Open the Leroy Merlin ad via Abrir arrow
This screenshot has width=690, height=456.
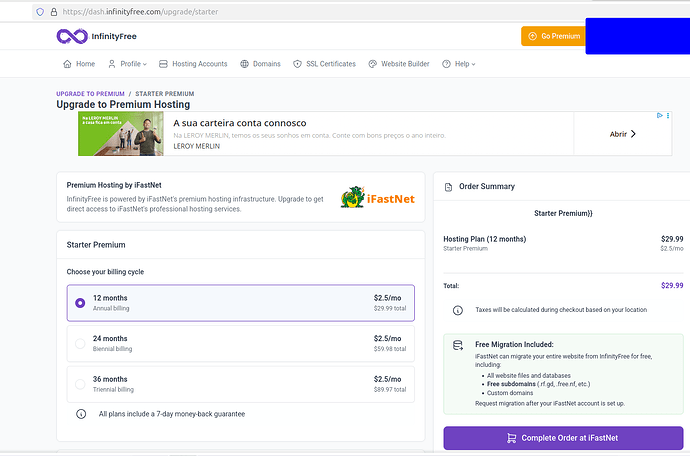pos(623,134)
